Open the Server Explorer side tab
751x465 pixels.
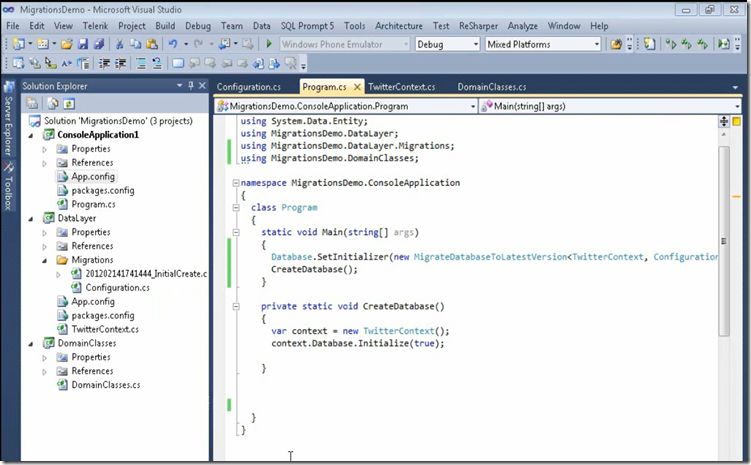(x=9, y=120)
